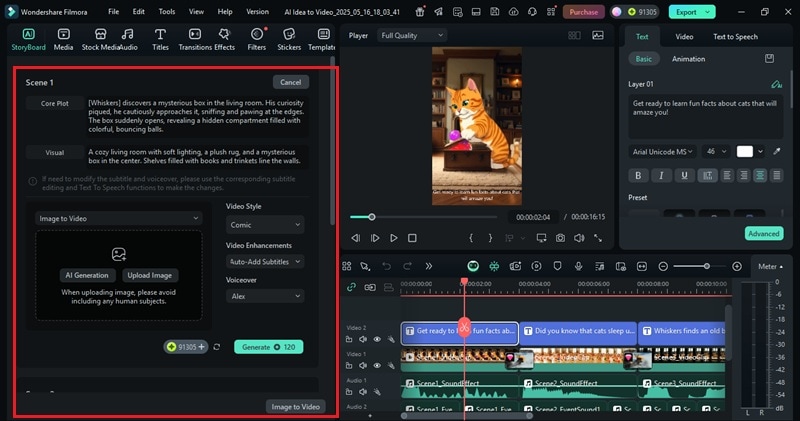
Task: Expand the text color dropdown arrow
Action: click(x=760, y=152)
